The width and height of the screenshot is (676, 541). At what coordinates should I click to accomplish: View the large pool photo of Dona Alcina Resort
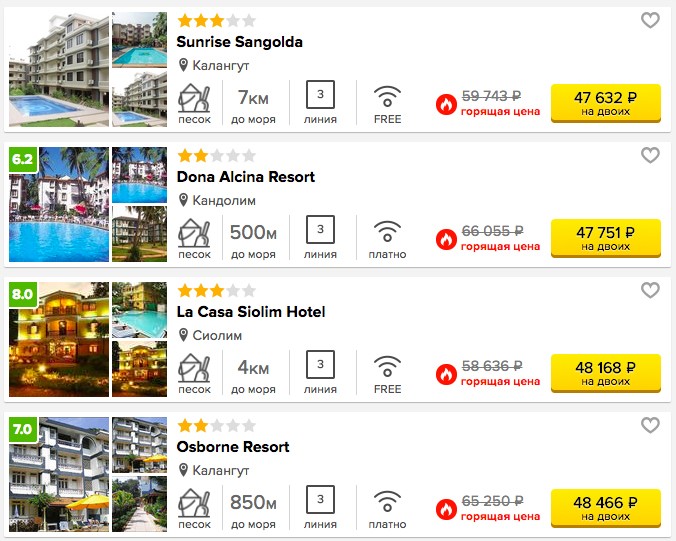click(x=59, y=204)
